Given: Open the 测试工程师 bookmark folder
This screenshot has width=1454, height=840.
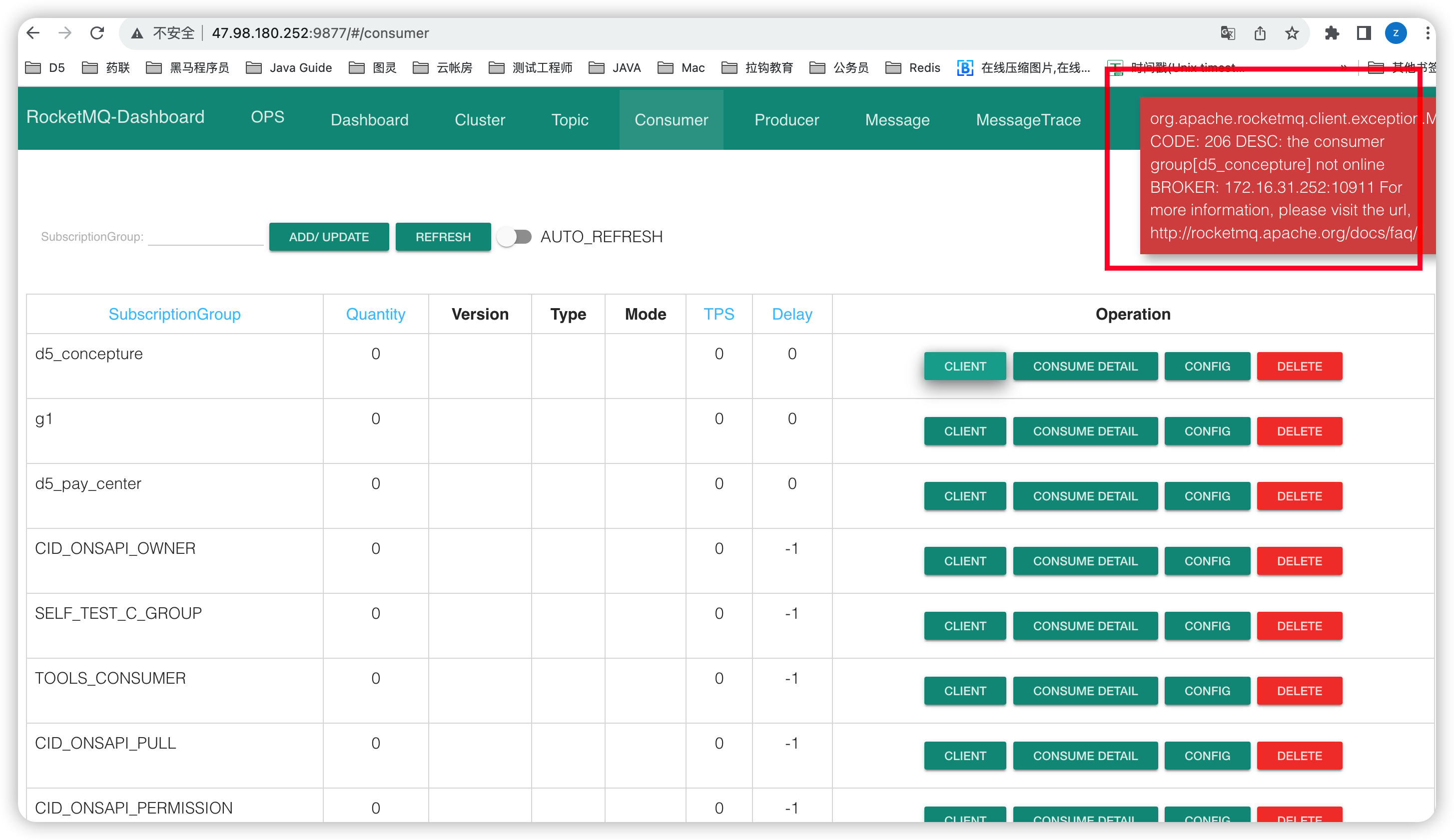Looking at the screenshot, I should (x=530, y=67).
